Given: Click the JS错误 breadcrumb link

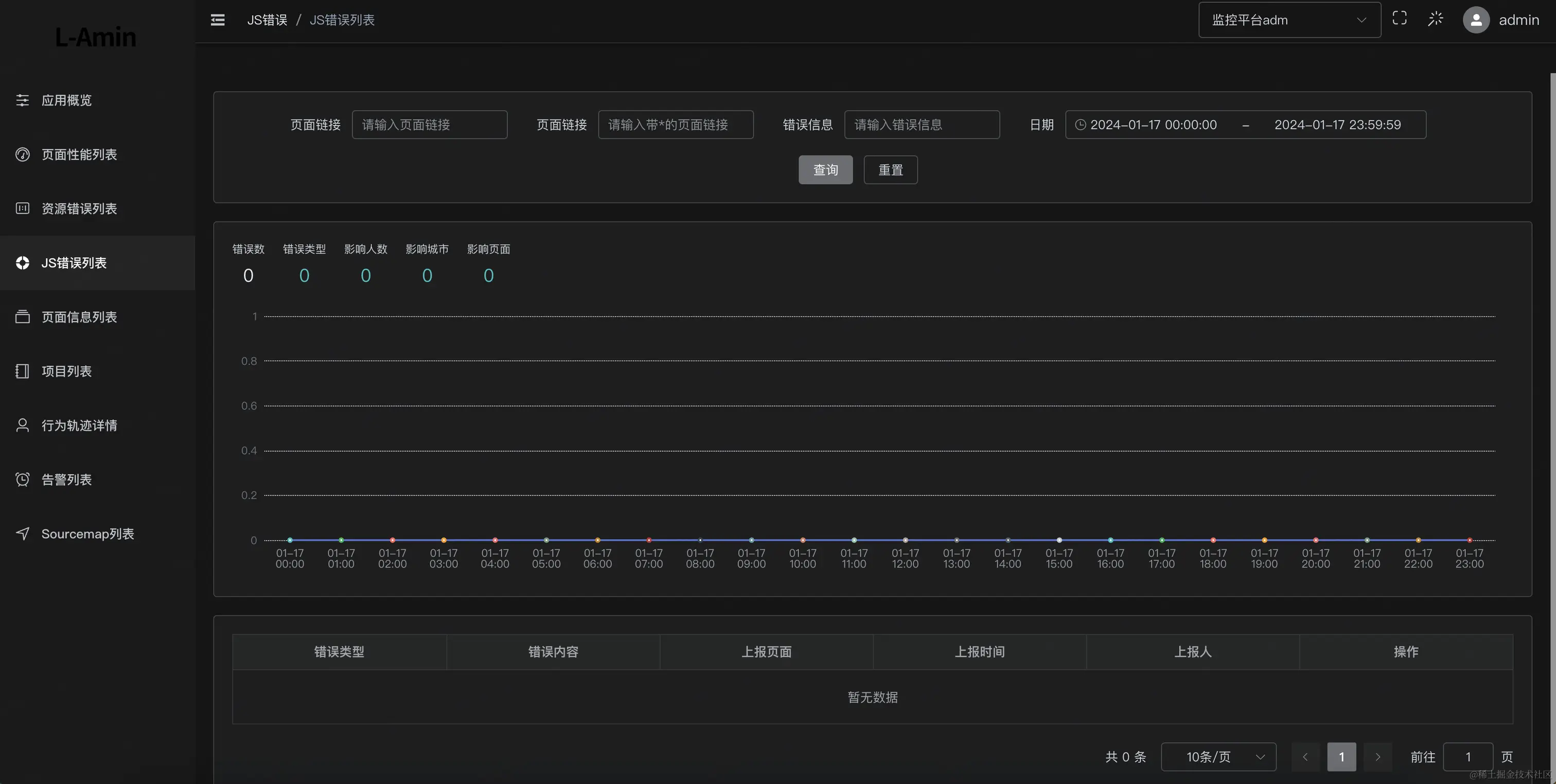Looking at the screenshot, I should pos(267,20).
